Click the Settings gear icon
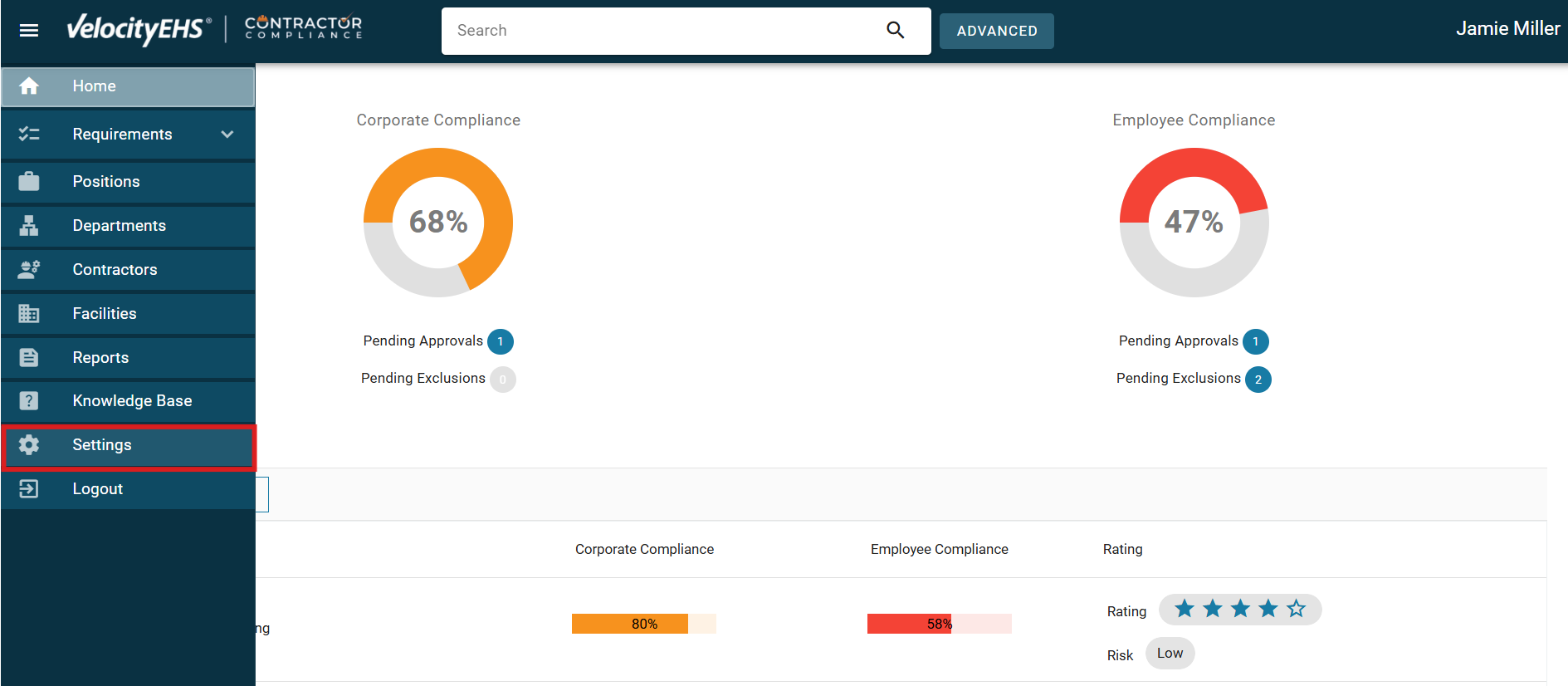This screenshot has width=1568, height=686. (29, 445)
